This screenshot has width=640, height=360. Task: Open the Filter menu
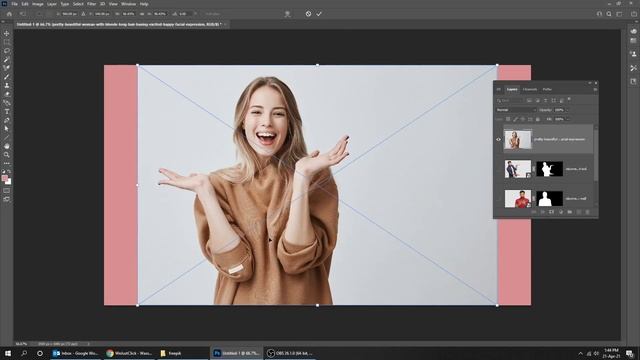coord(91,4)
